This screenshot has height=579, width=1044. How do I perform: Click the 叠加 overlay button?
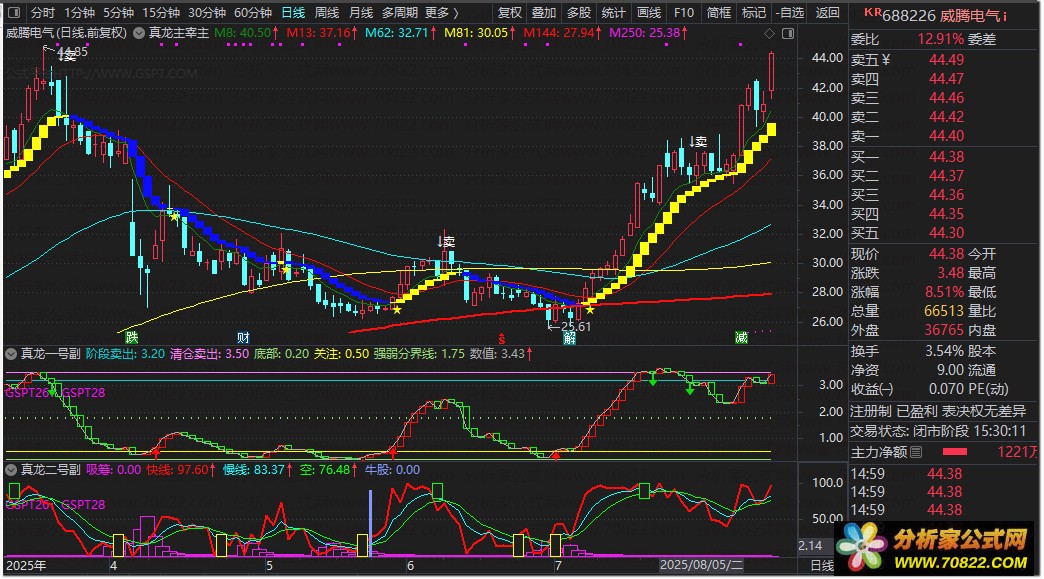tap(543, 13)
